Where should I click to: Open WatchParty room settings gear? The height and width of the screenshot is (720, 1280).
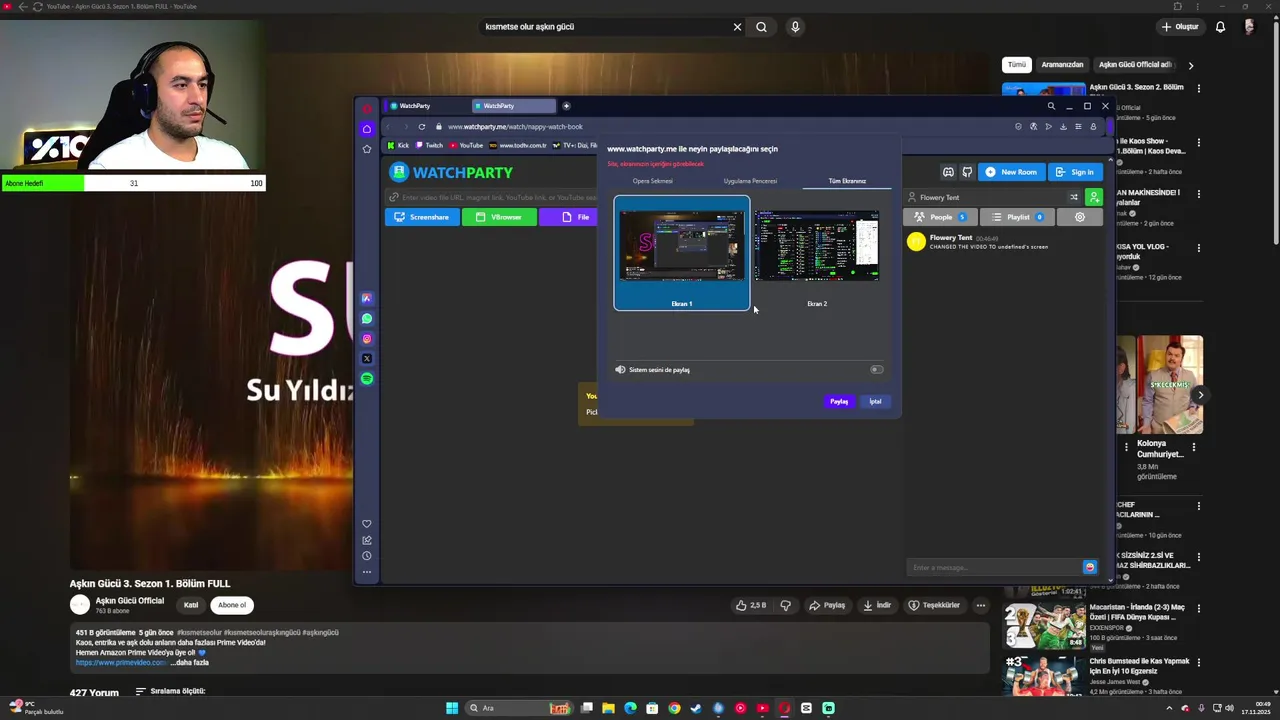pos(1079,217)
